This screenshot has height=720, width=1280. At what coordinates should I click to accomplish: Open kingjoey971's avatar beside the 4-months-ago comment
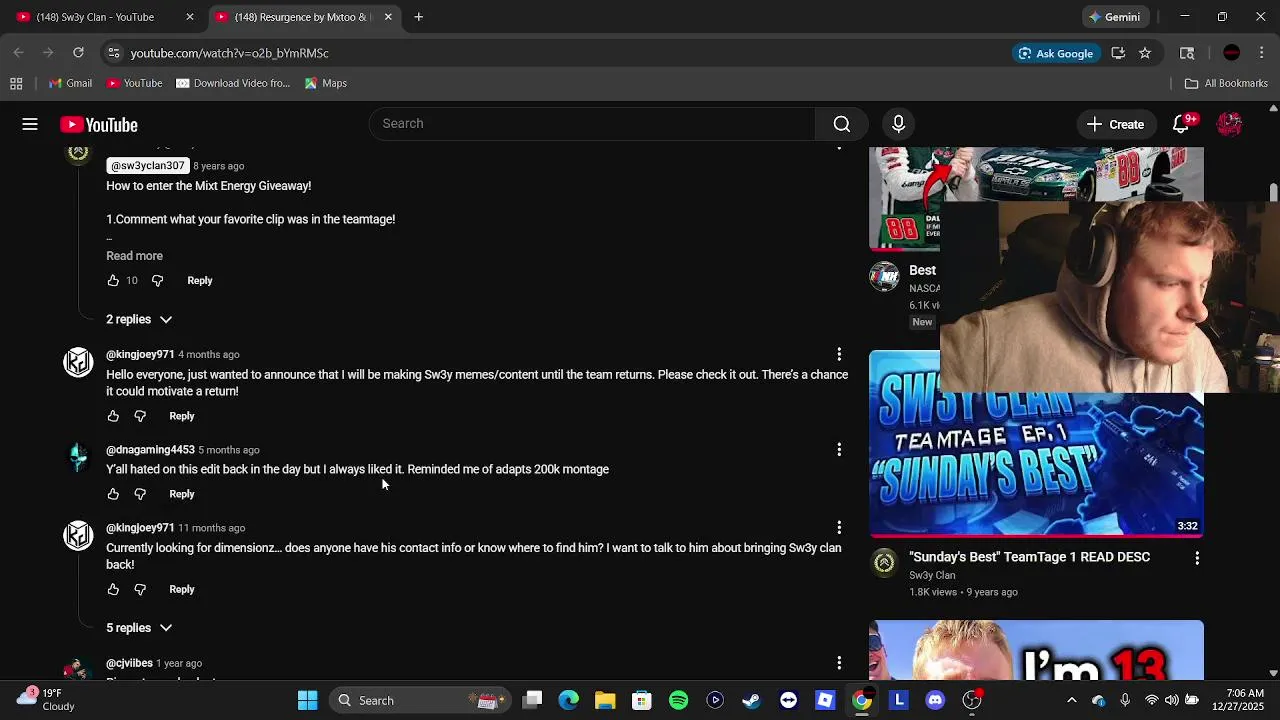(x=78, y=362)
